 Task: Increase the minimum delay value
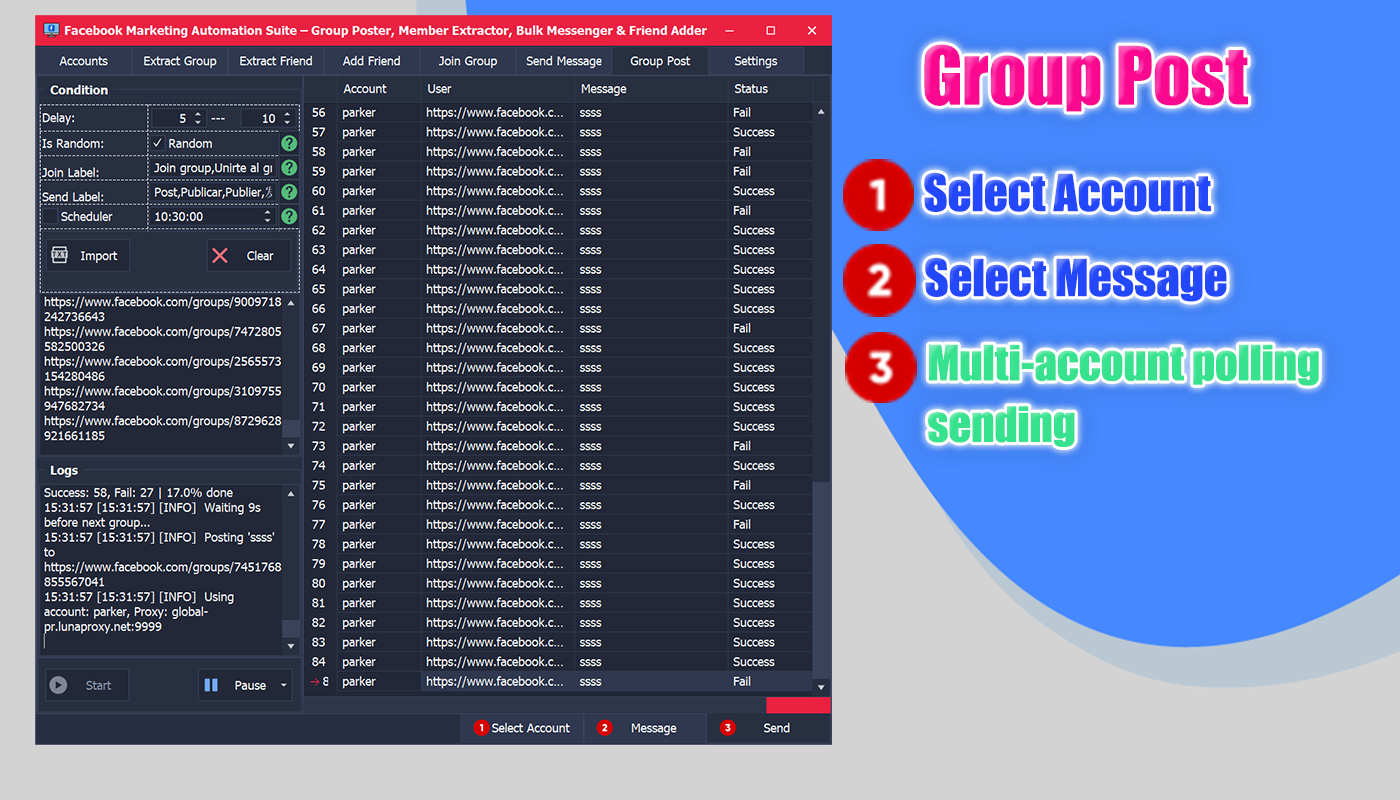click(198, 114)
